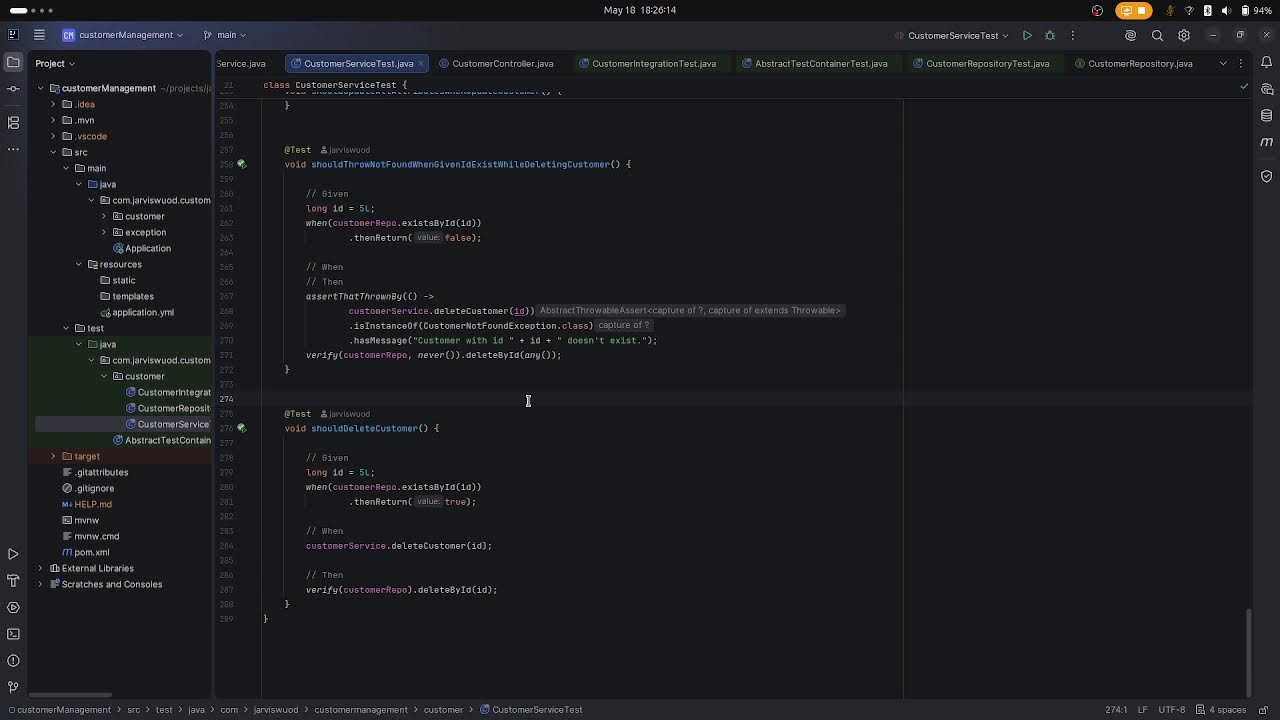1280x720 pixels.
Task: Open the Notifications bell panel
Action: pos(1267,63)
